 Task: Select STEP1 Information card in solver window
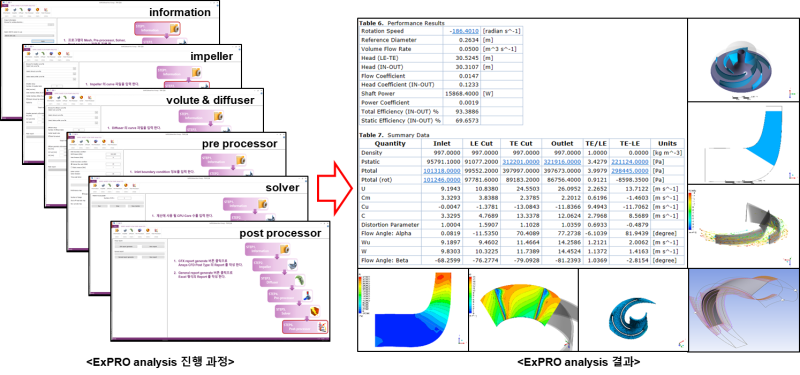click(245, 204)
